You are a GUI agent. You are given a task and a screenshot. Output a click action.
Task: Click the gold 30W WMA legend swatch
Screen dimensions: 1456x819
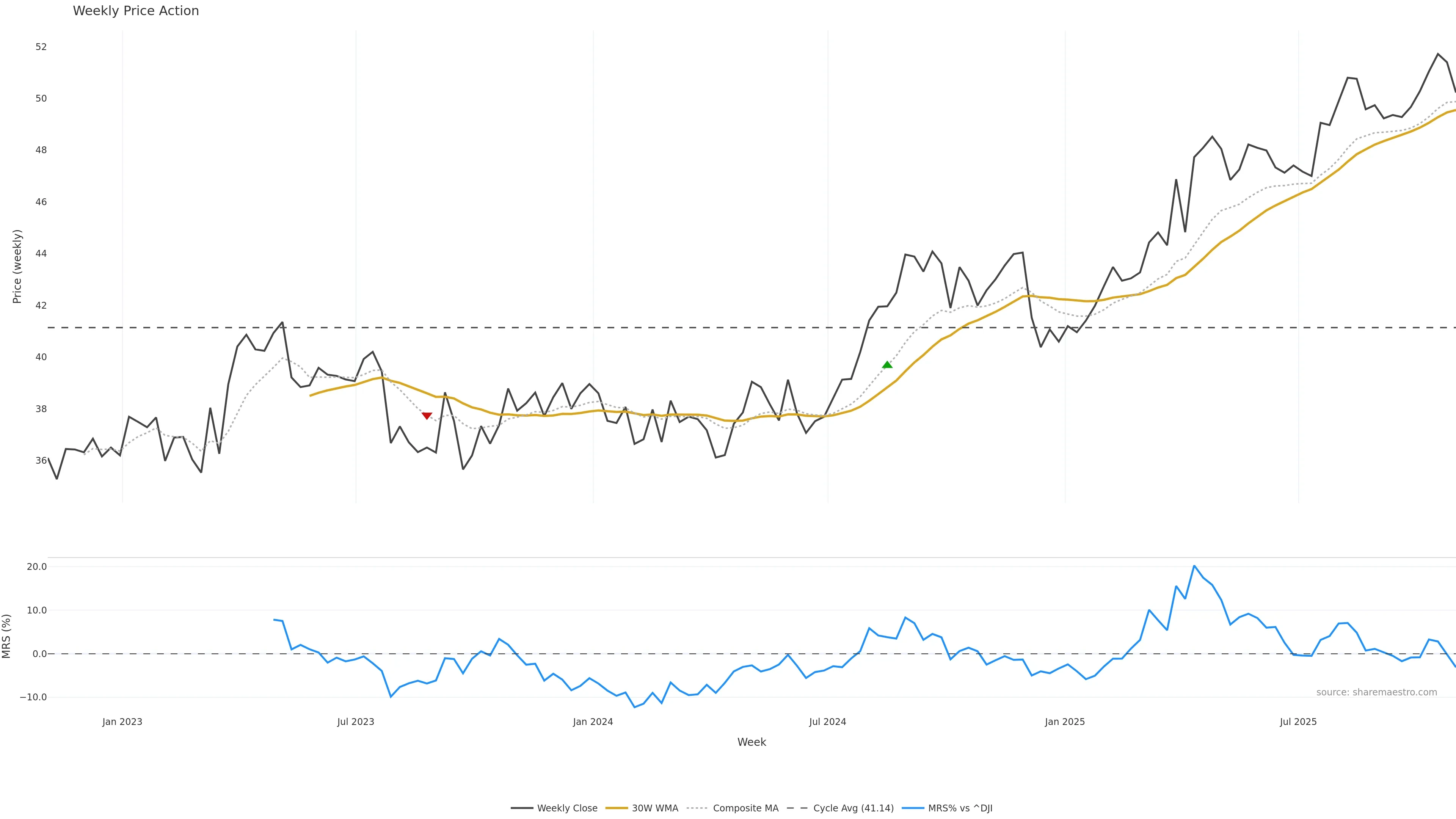coord(616,808)
